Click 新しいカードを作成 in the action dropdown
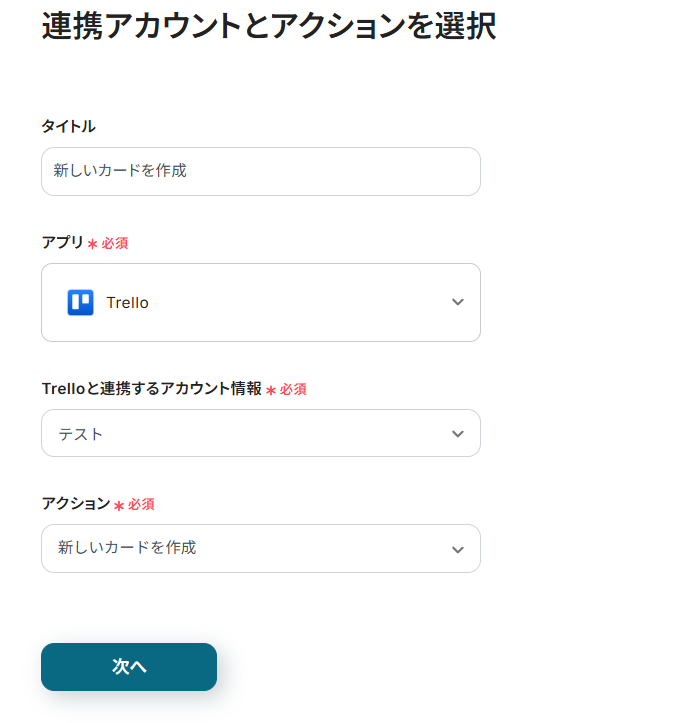This screenshot has height=723, width=697. 127,548
